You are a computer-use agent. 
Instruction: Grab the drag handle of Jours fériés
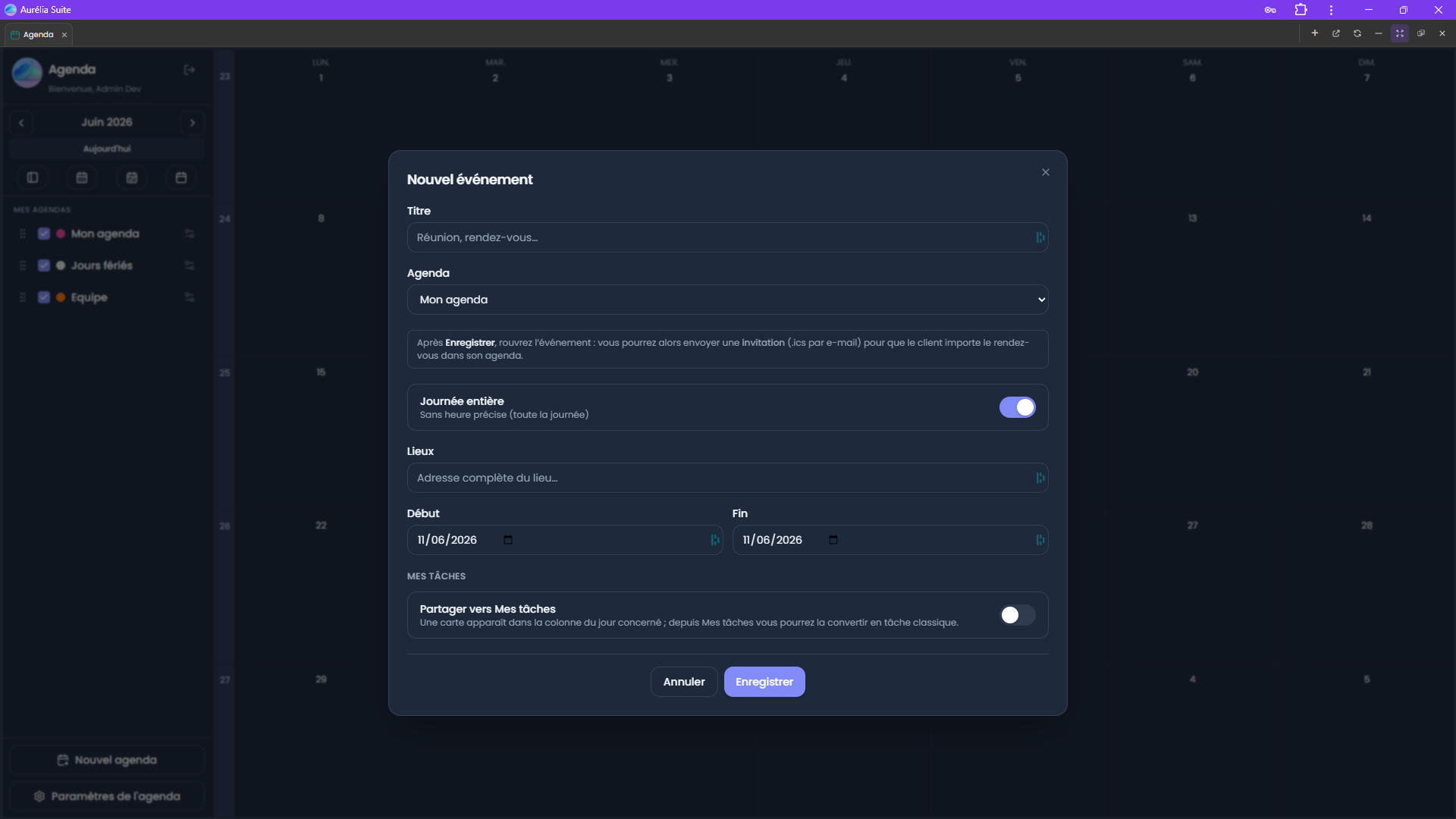coord(23,265)
